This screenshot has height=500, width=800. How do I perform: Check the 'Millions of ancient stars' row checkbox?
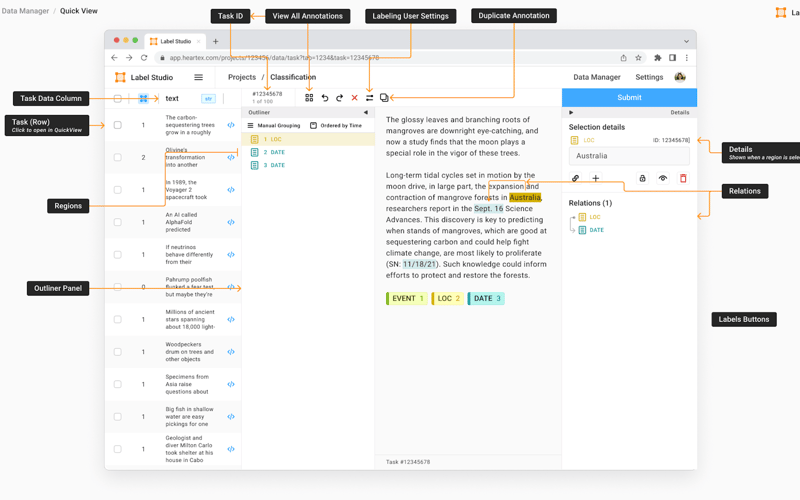[117, 319]
